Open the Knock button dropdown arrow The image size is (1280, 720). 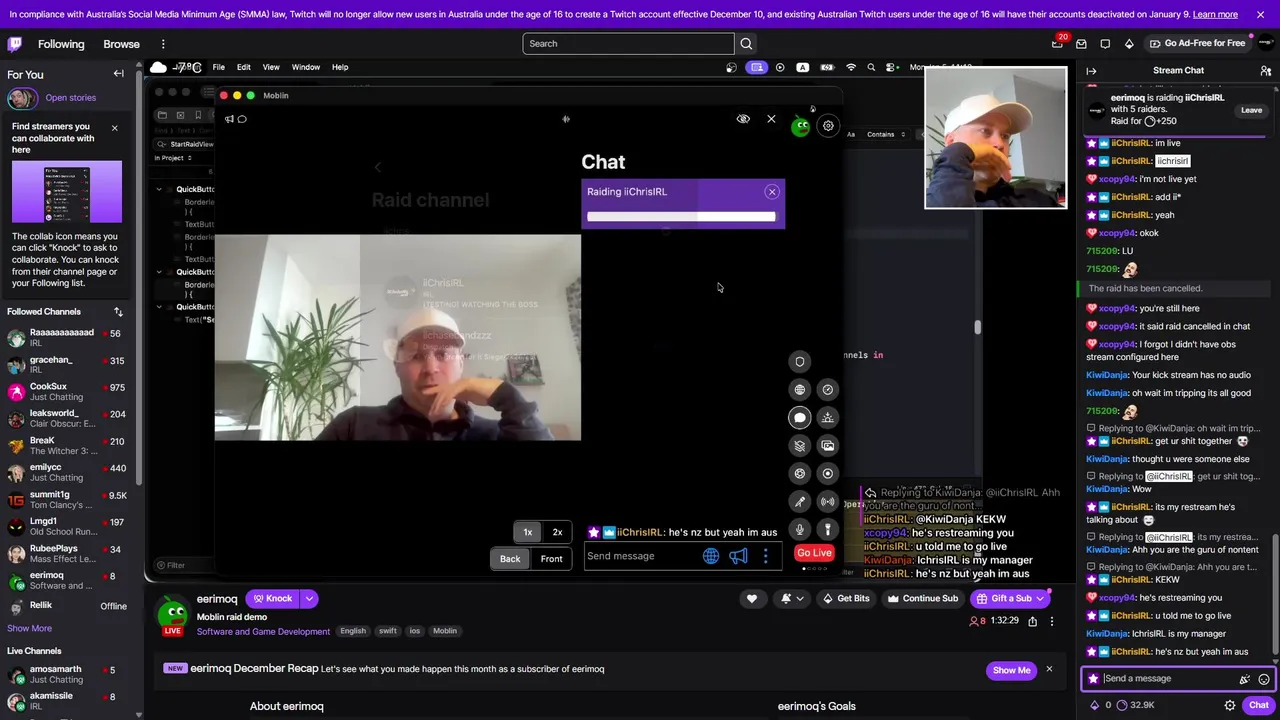pyautogui.click(x=309, y=599)
